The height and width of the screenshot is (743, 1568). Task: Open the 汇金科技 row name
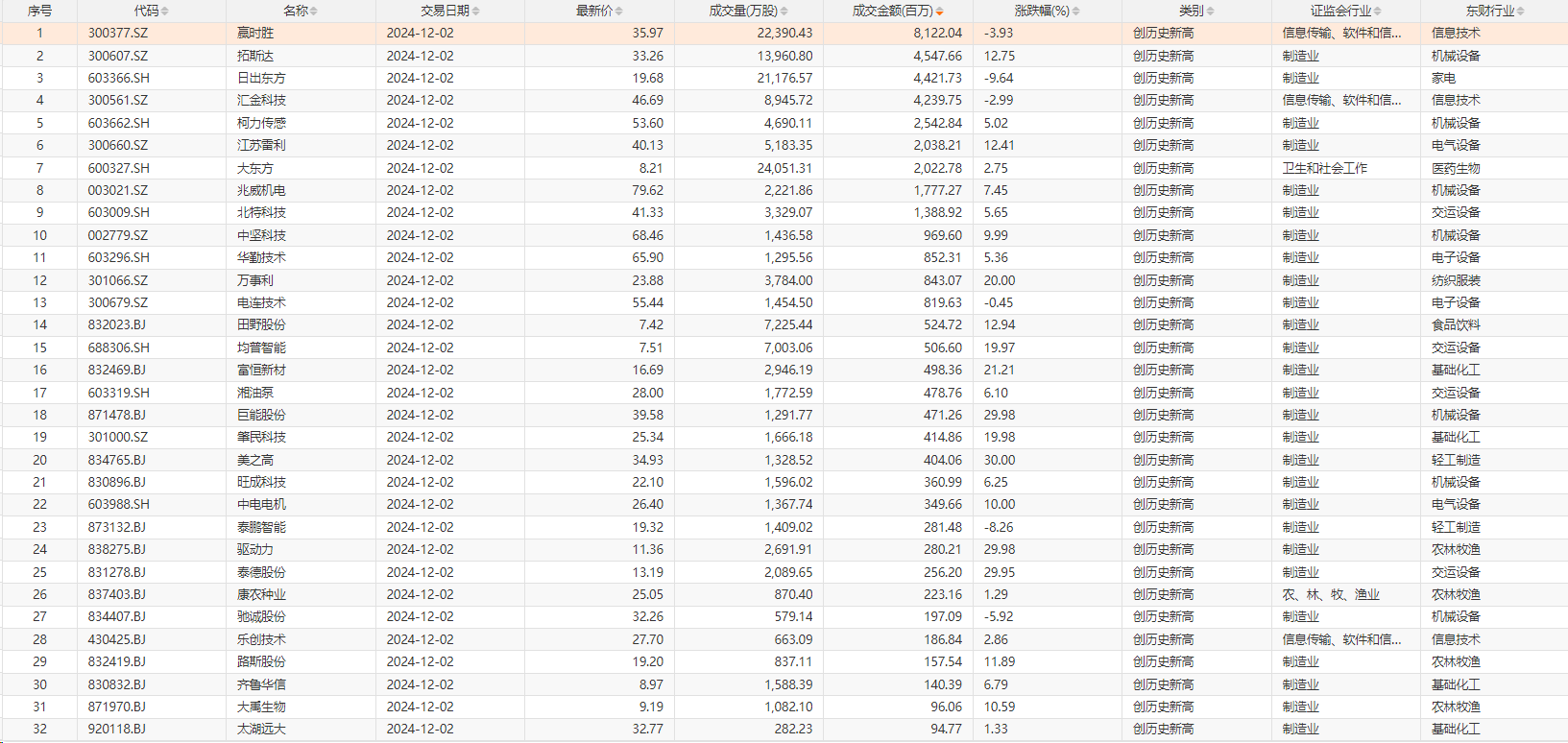tap(261, 100)
